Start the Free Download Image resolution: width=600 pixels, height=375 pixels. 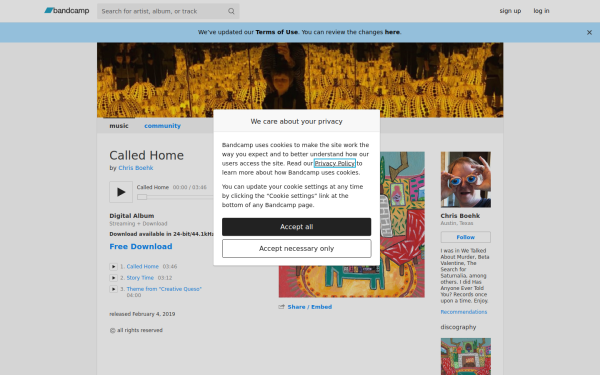141,246
